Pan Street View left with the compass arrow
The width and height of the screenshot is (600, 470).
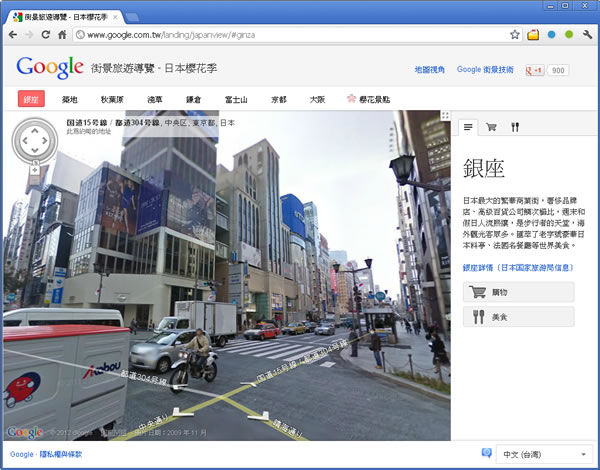[x=25, y=140]
